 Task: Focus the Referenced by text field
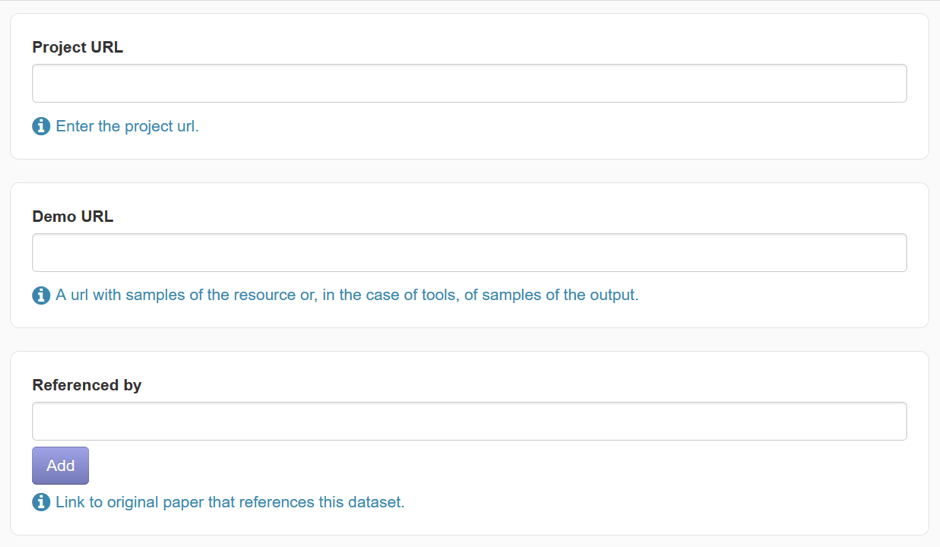click(x=469, y=422)
